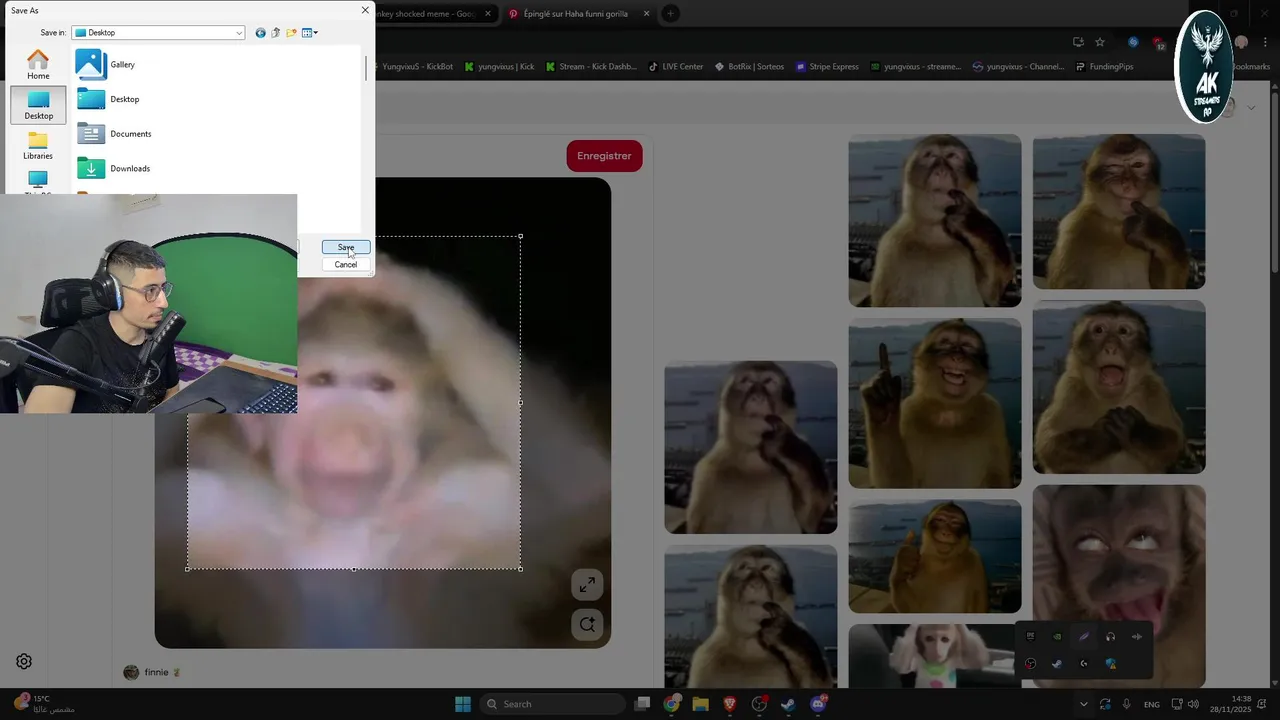Screen dimensions: 1280x720
Task: Open the Windows Start menu
Action: pyautogui.click(x=463, y=704)
